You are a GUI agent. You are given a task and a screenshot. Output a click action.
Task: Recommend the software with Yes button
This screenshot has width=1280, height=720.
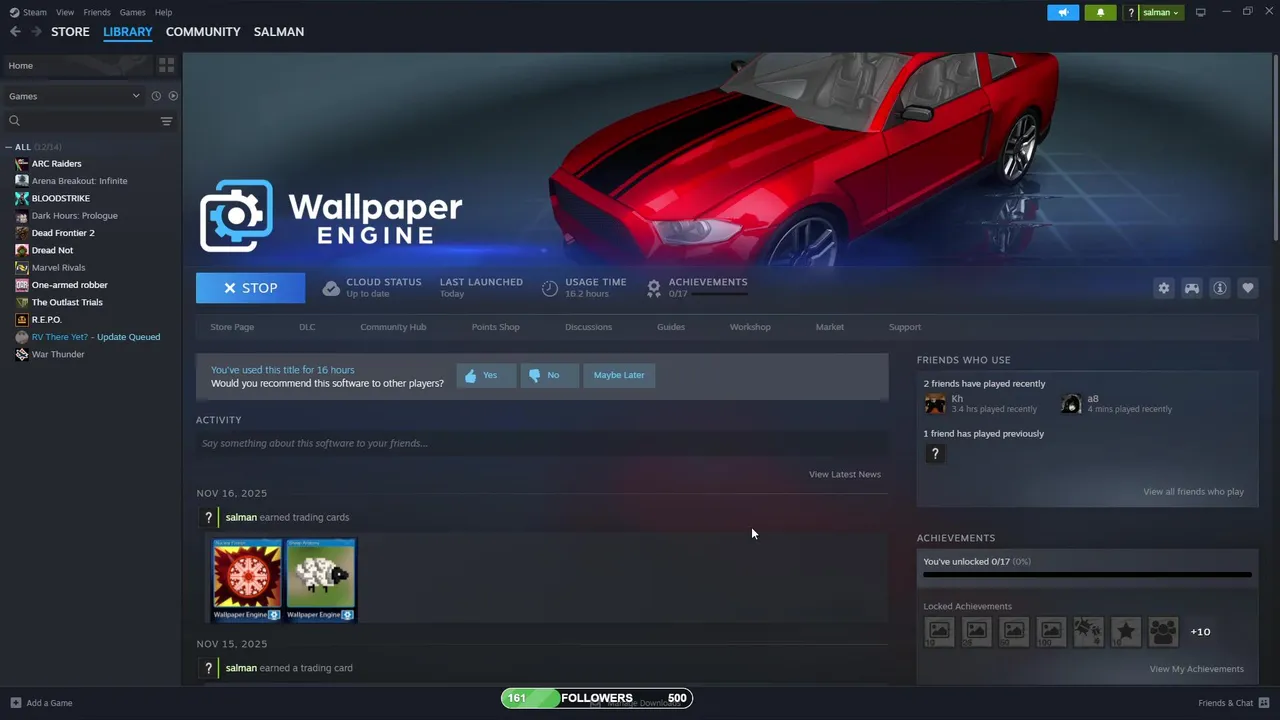point(486,375)
